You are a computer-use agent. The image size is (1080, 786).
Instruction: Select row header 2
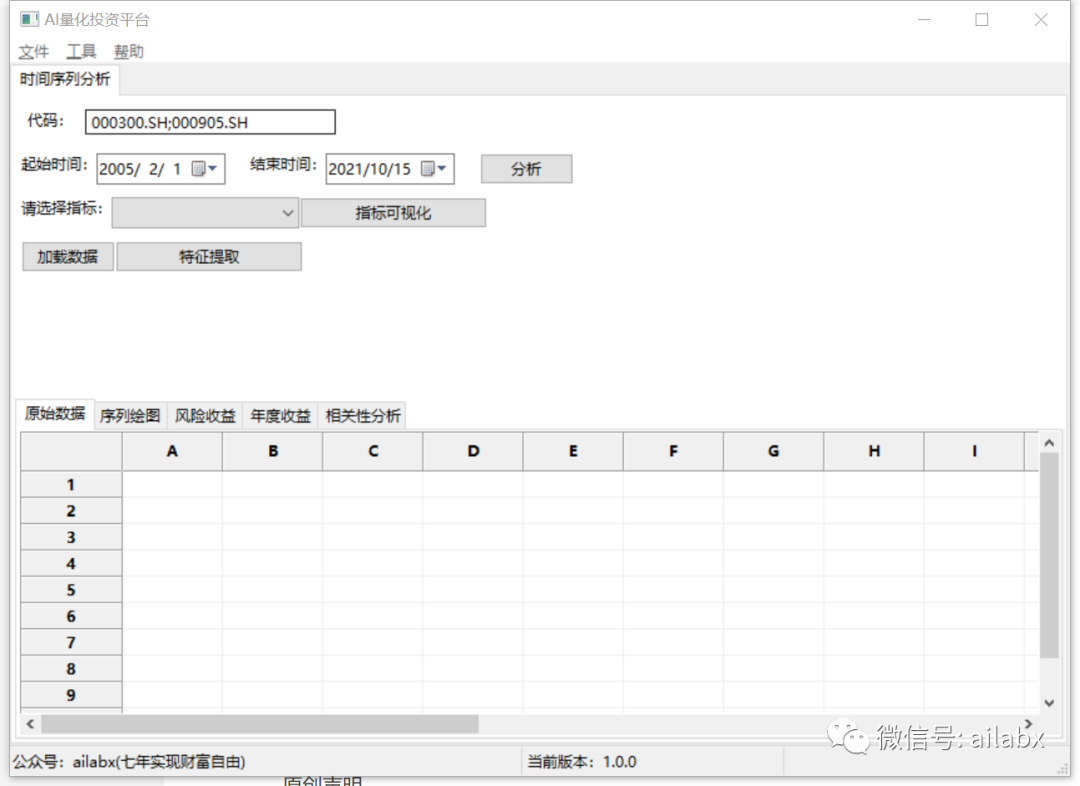point(71,511)
